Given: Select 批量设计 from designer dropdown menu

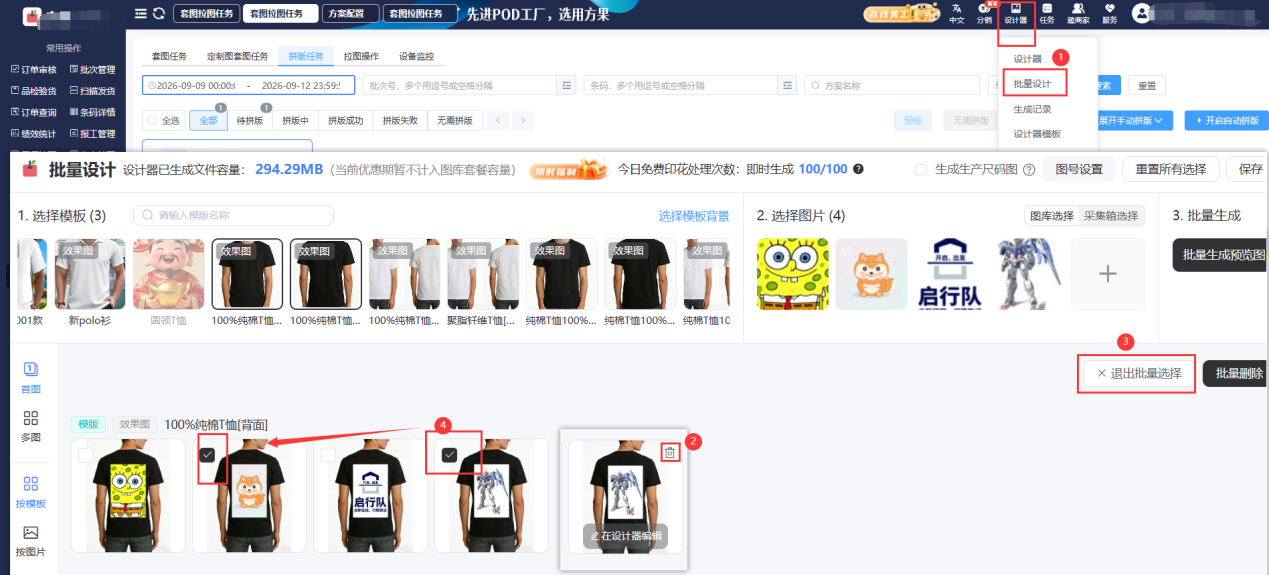Looking at the screenshot, I should 1032,84.
